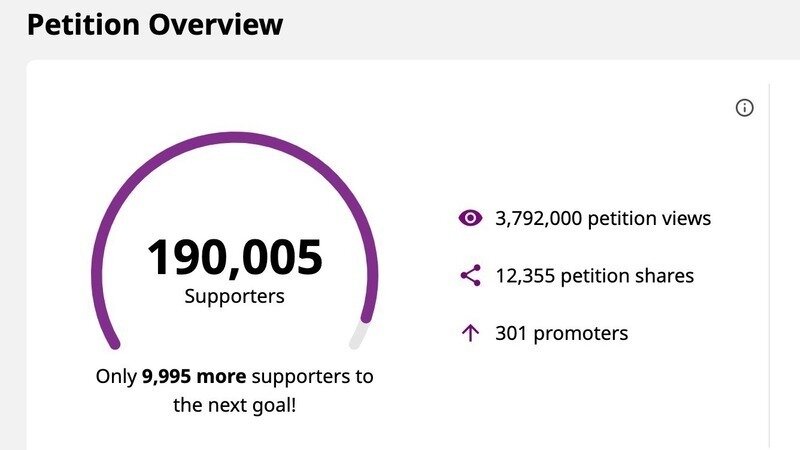Click "the next goal!" text line
This screenshot has width=800, height=450.
point(235,406)
